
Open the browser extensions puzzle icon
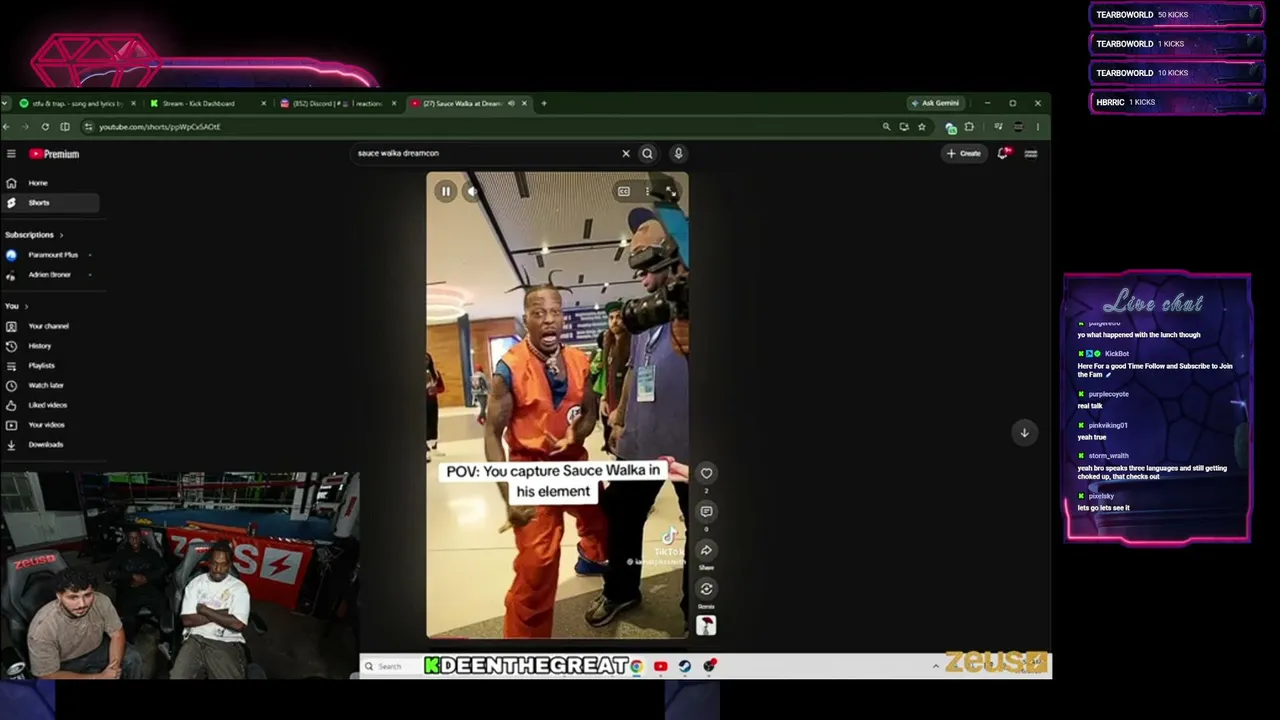pyautogui.click(x=969, y=127)
